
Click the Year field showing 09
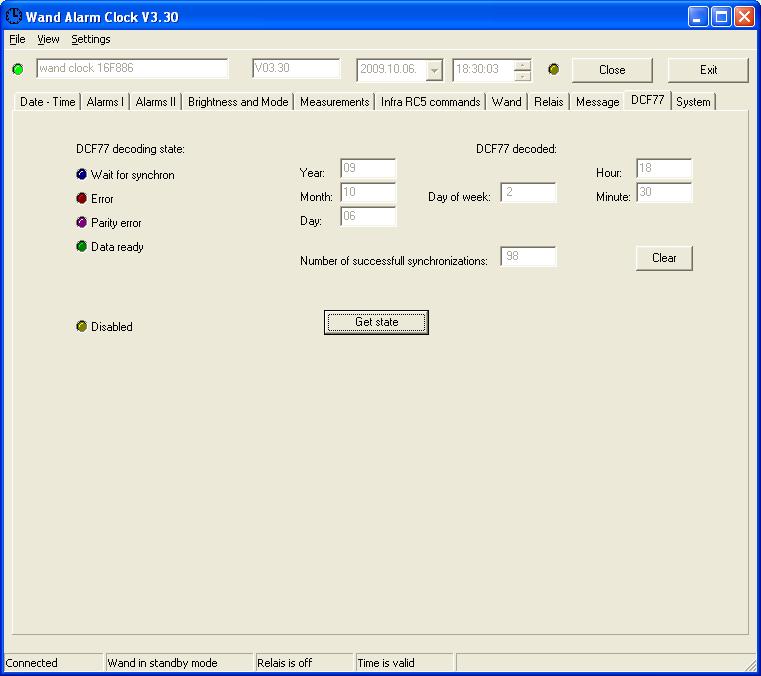point(368,168)
